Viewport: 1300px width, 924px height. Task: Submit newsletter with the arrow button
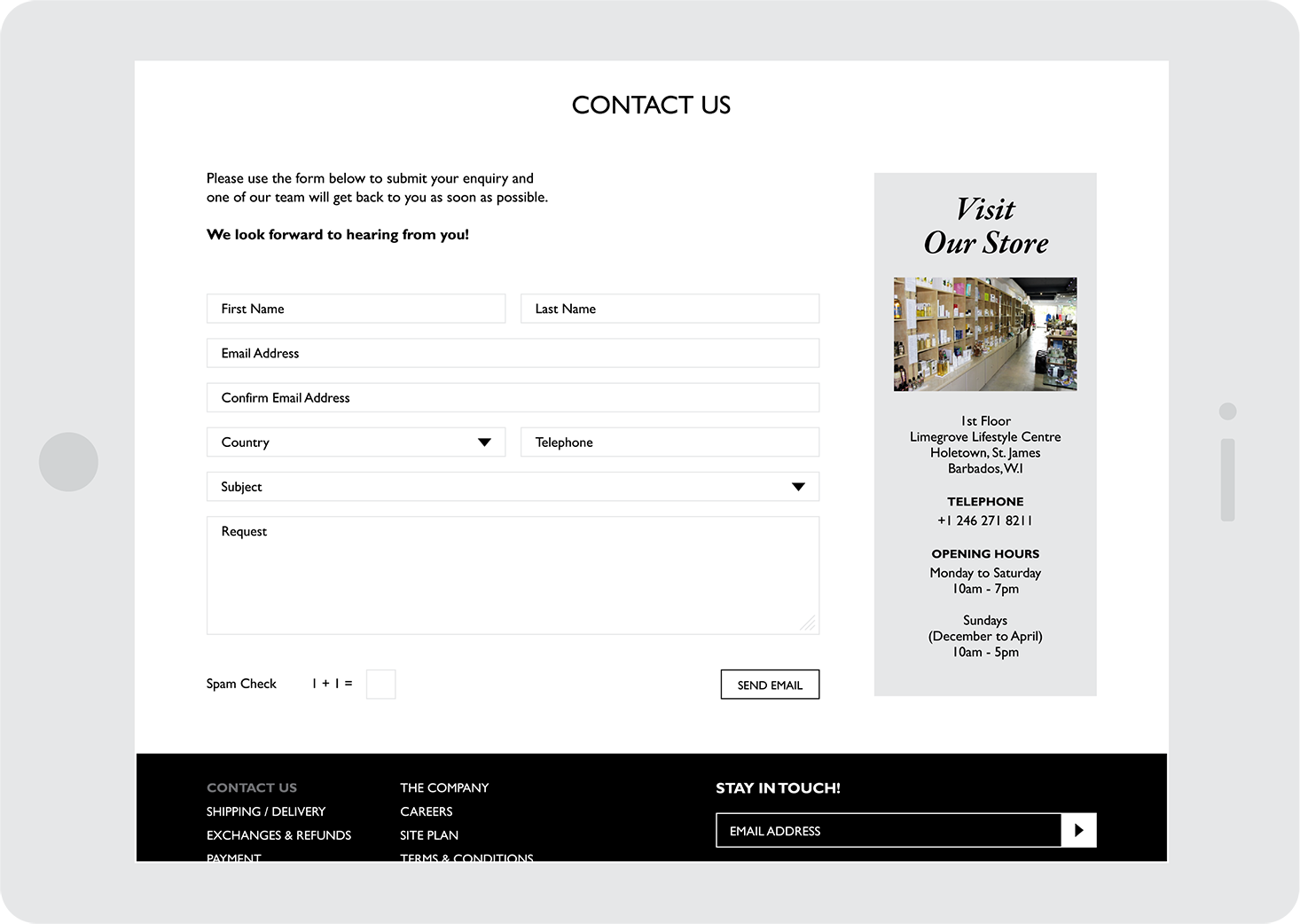(x=1079, y=830)
